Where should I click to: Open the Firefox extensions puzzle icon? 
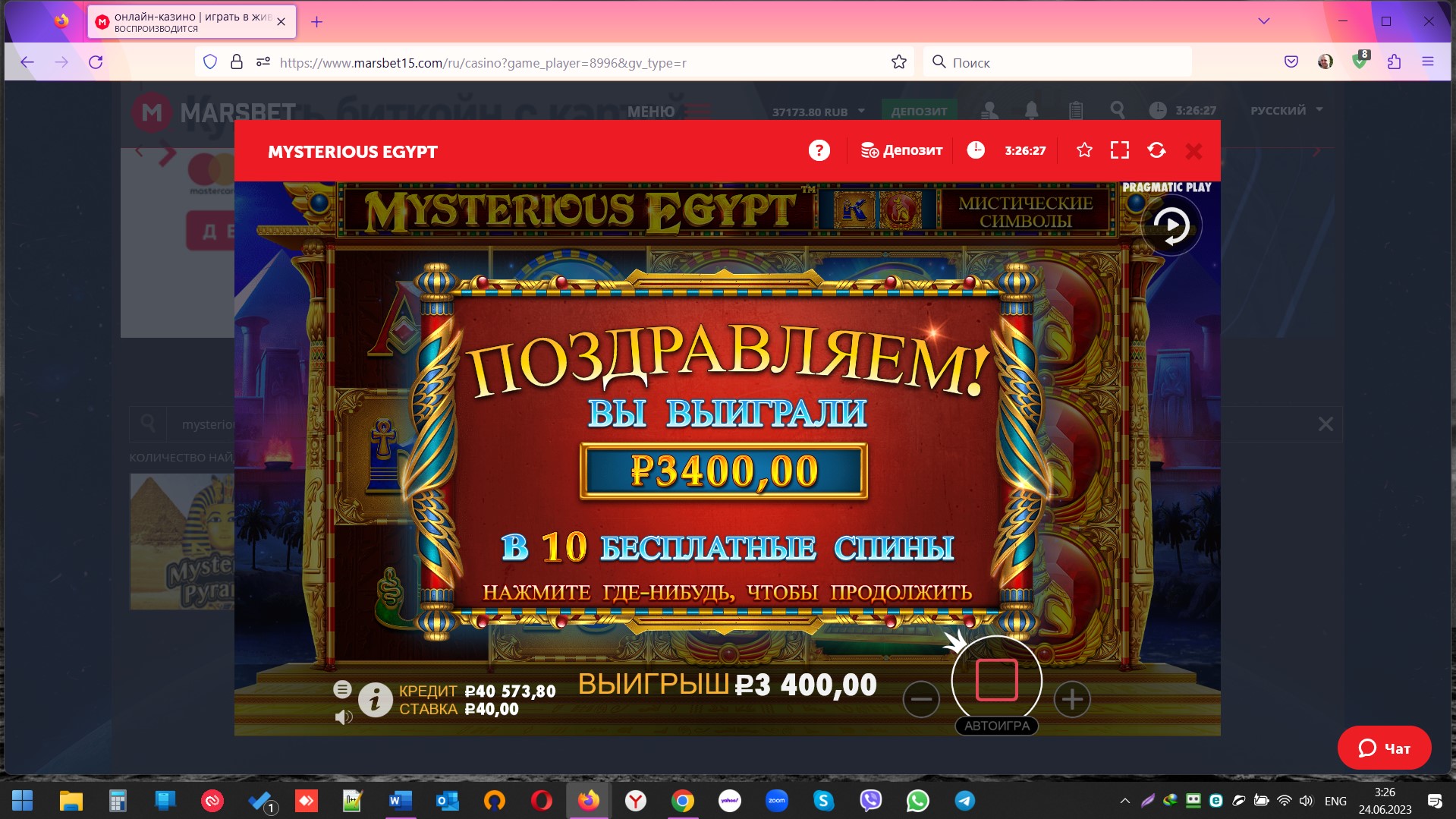click(1394, 62)
